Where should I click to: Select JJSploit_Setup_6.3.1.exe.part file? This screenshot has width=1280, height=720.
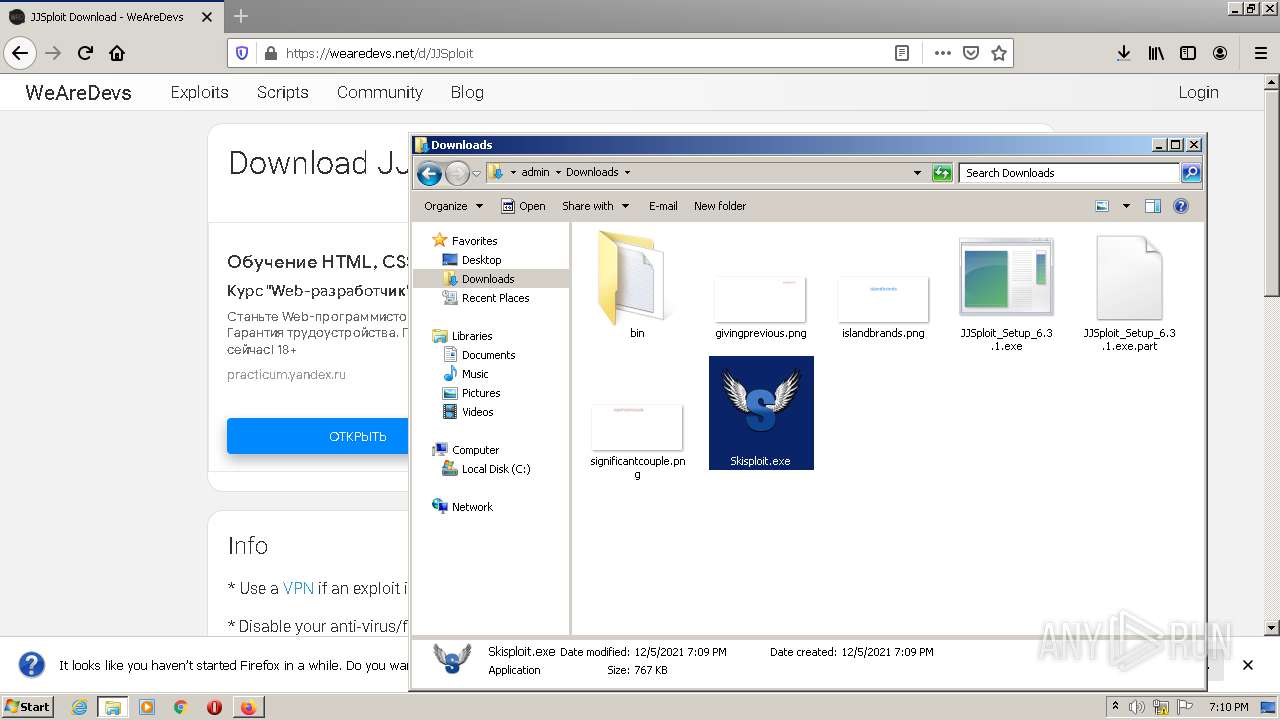1129,294
